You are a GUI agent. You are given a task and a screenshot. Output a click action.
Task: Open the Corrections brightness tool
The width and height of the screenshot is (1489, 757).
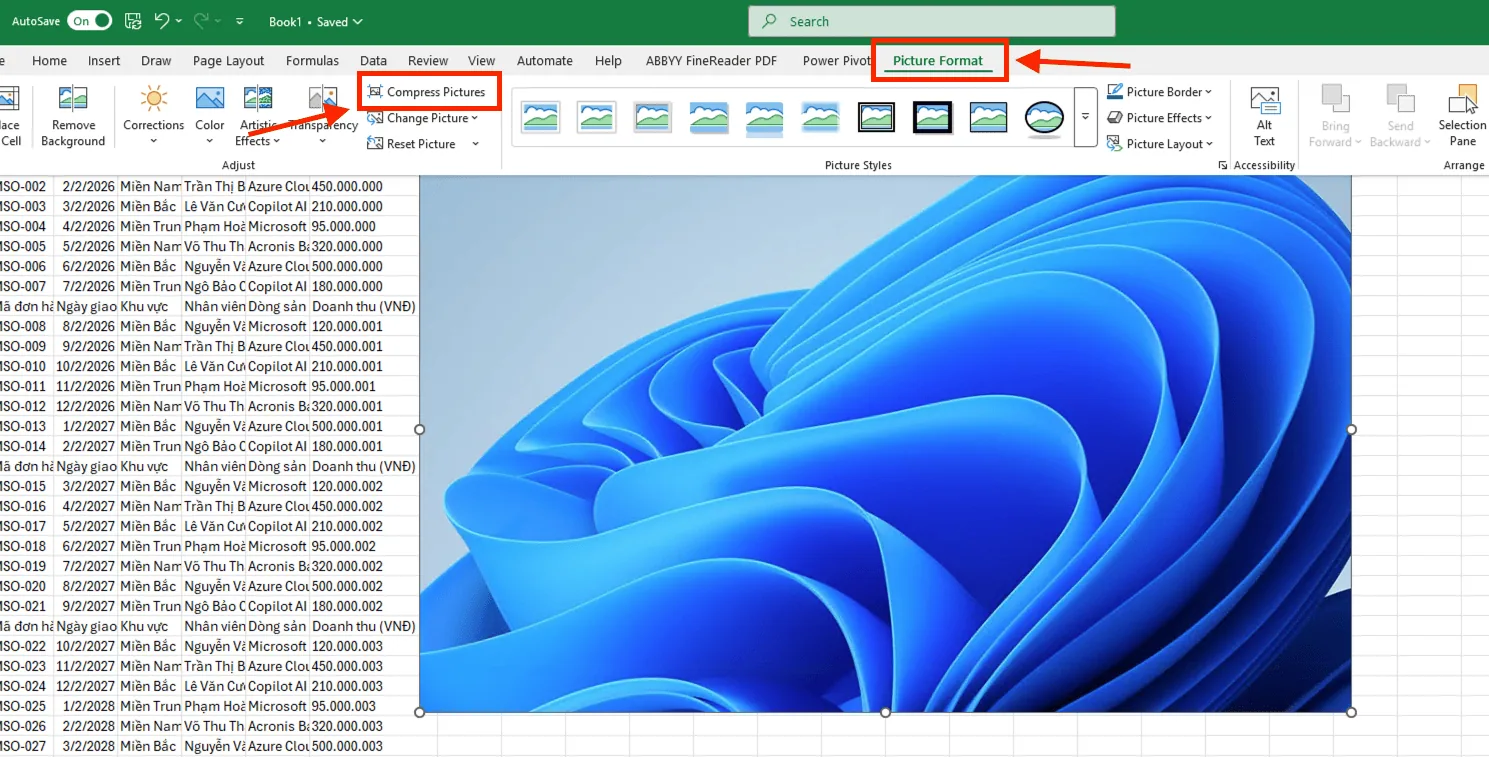(153, 99)
